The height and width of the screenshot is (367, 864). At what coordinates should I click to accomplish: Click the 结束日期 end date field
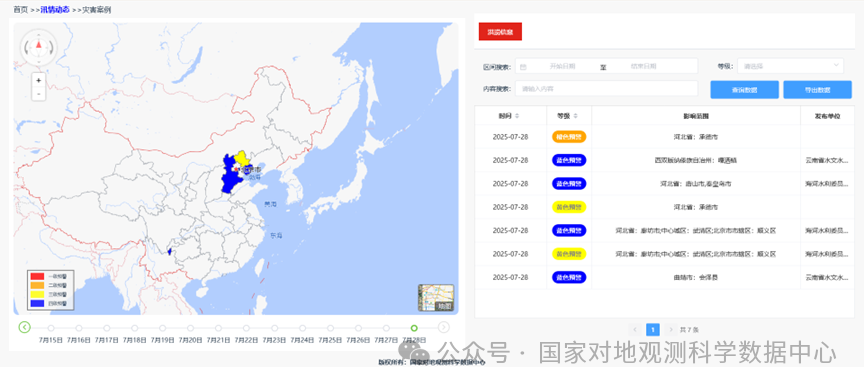(644, 66)
